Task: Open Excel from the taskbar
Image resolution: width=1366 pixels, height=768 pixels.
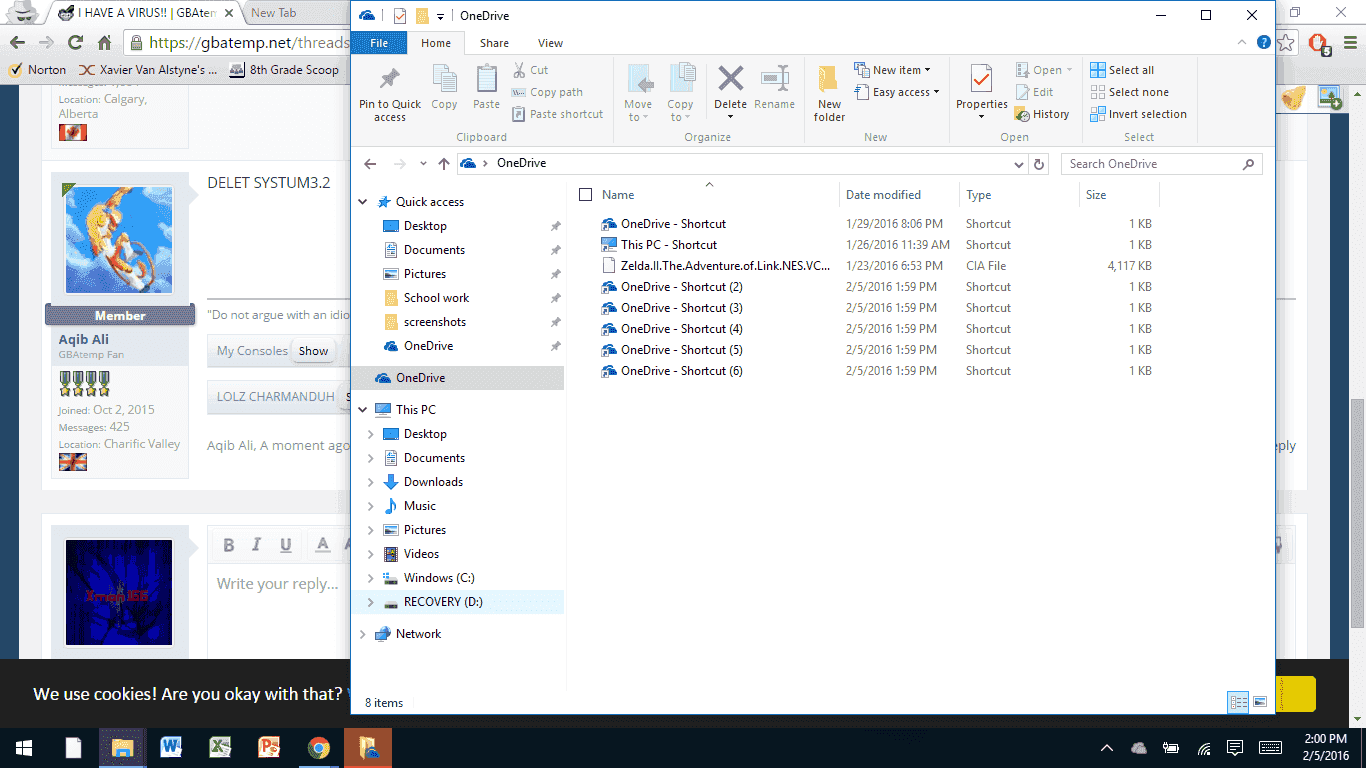Action: point(220,747)
